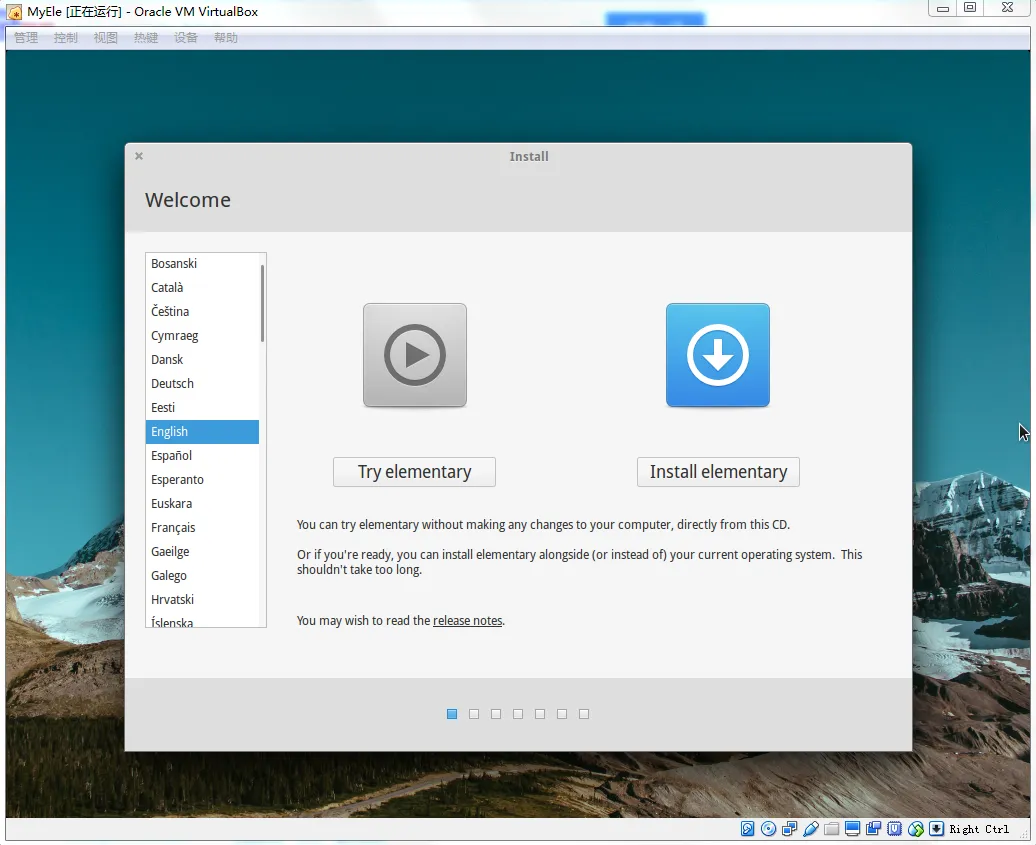
Task: Select Deutsch in the language list
Action: [x=202, y=383]
